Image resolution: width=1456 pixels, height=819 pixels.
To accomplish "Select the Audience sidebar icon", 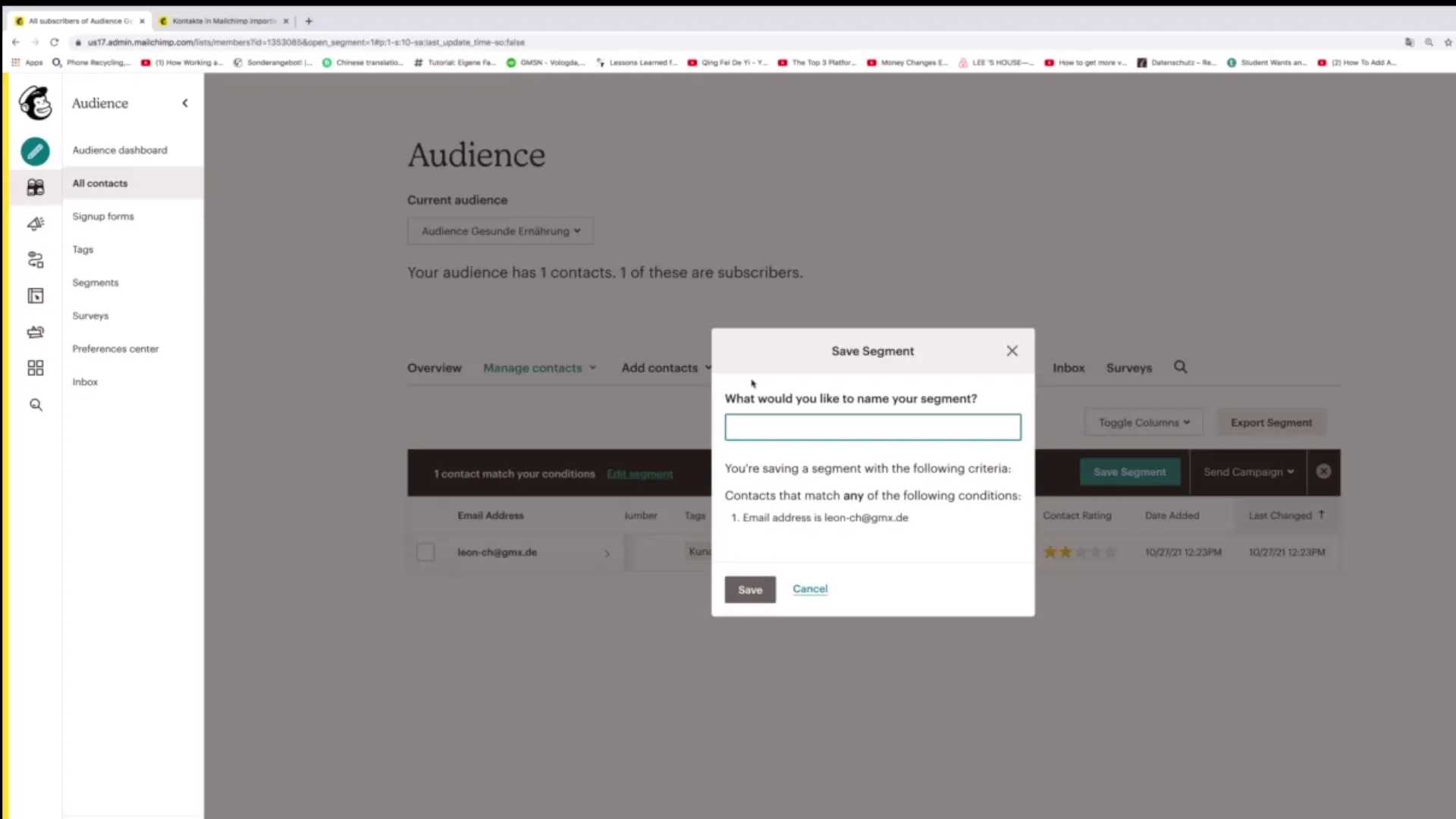I will 36,187.
